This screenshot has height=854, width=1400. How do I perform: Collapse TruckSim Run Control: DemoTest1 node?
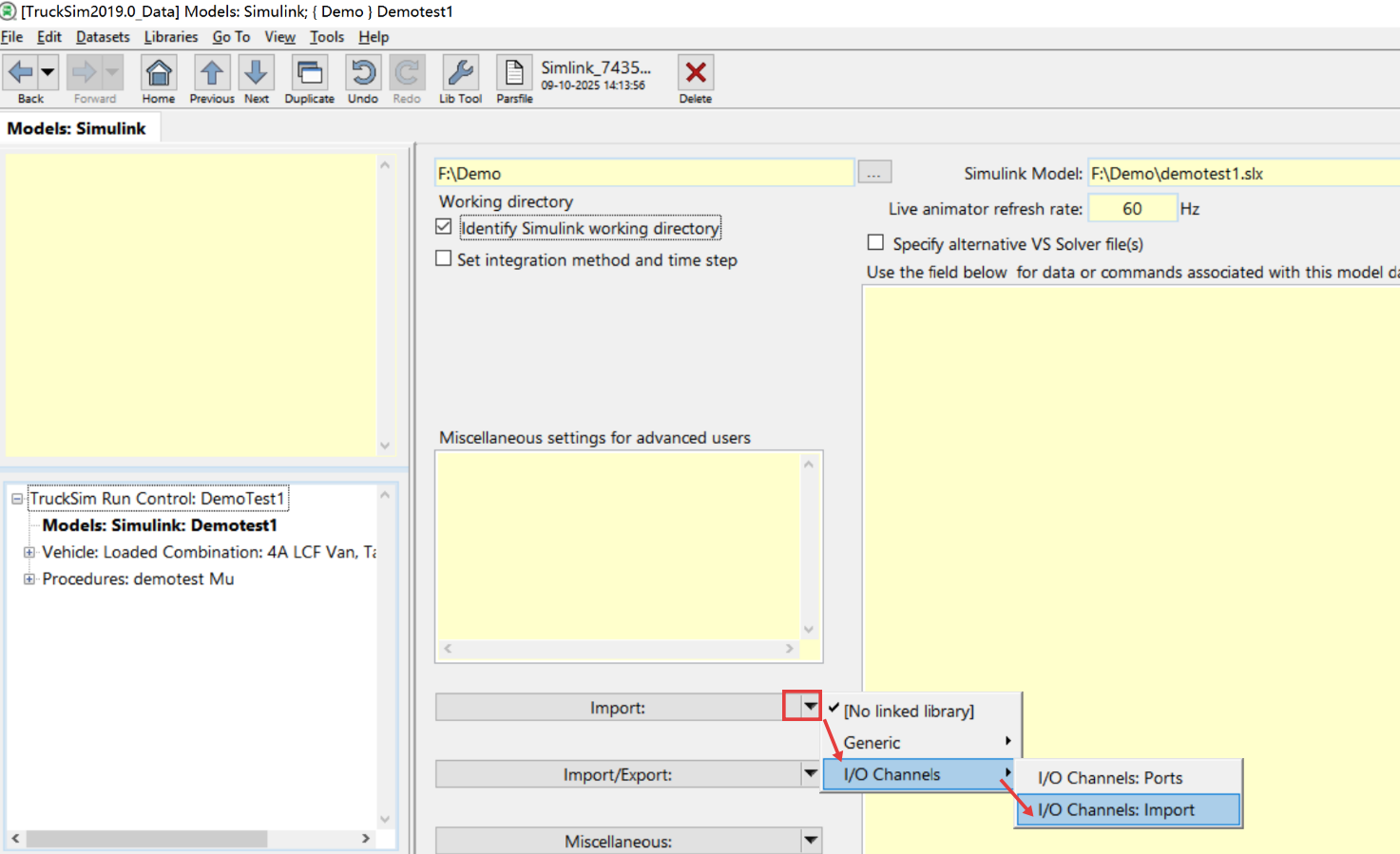pyautogui.click(x=16, y=499)
